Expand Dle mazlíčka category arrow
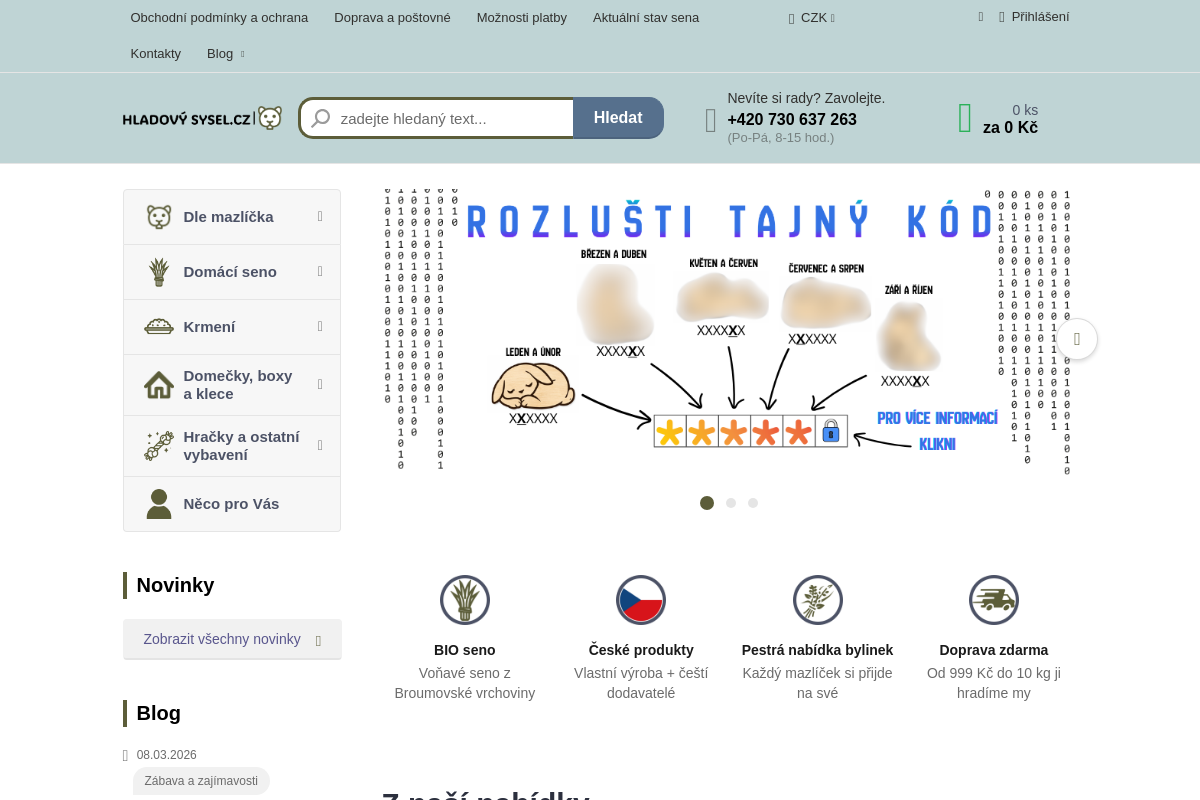Image resolution: width=1200 pixels, height=800 pixels. pyautogui.click(x=320, y=216)
